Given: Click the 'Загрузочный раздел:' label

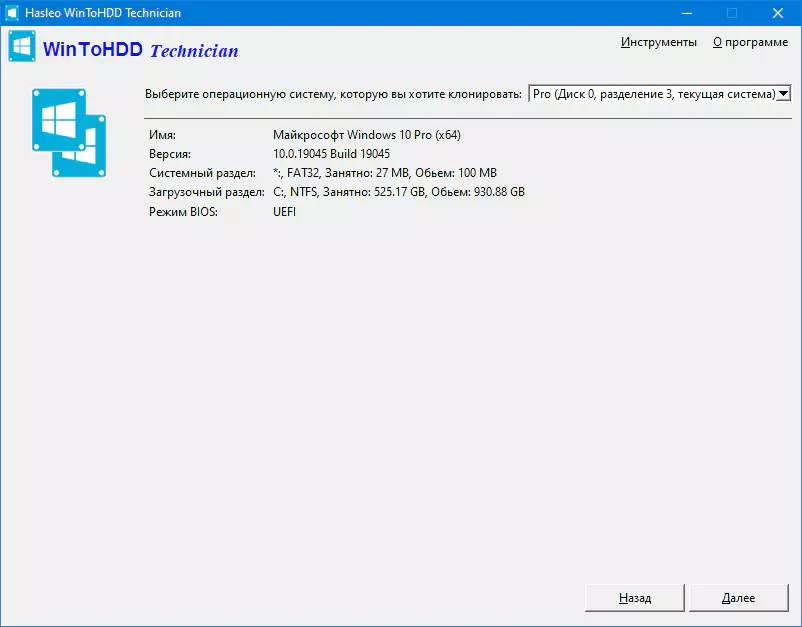Looking at the screenshot, I should tap(207, 192).
